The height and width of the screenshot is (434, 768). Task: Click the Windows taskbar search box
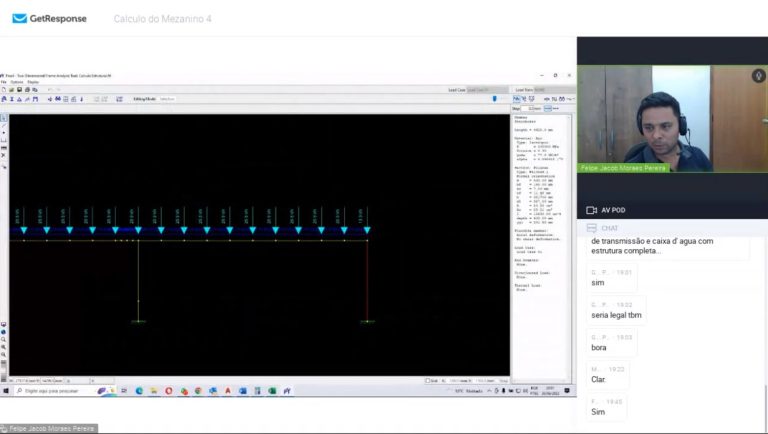click(x=58, y=391)
